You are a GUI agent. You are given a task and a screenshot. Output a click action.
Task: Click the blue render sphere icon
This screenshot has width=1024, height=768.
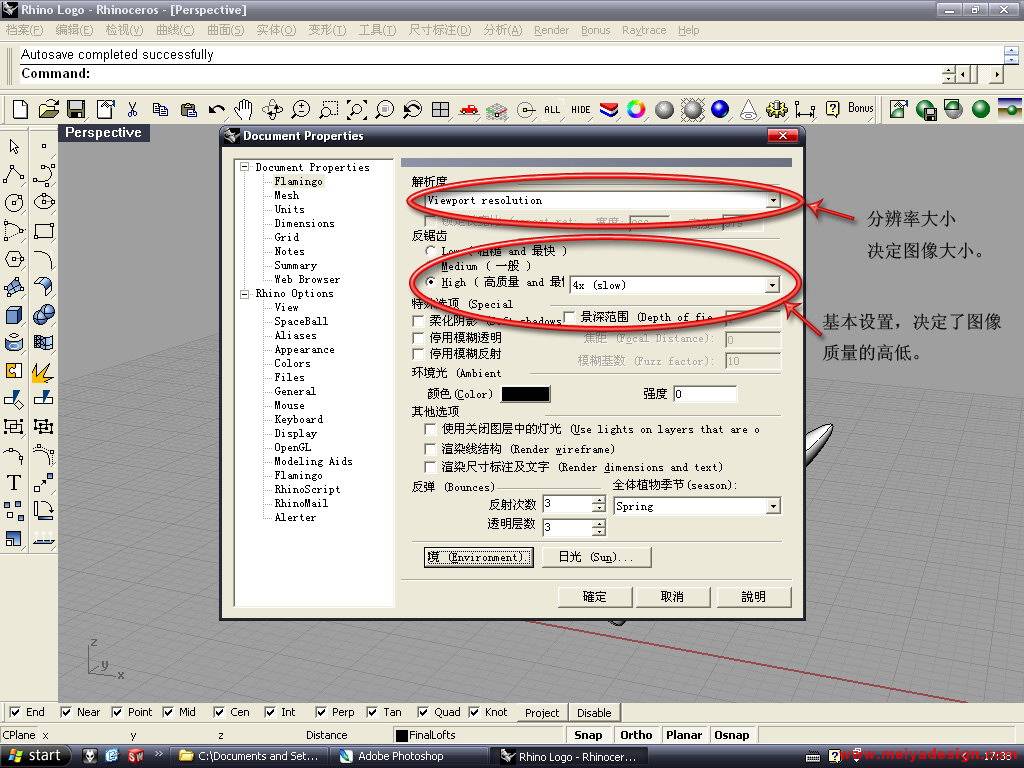coord(720,109)
